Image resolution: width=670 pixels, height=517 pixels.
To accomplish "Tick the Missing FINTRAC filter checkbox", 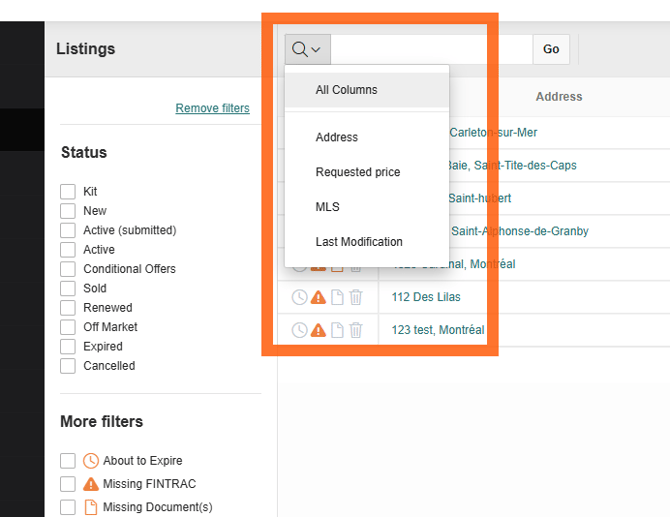I will (68, 484).
